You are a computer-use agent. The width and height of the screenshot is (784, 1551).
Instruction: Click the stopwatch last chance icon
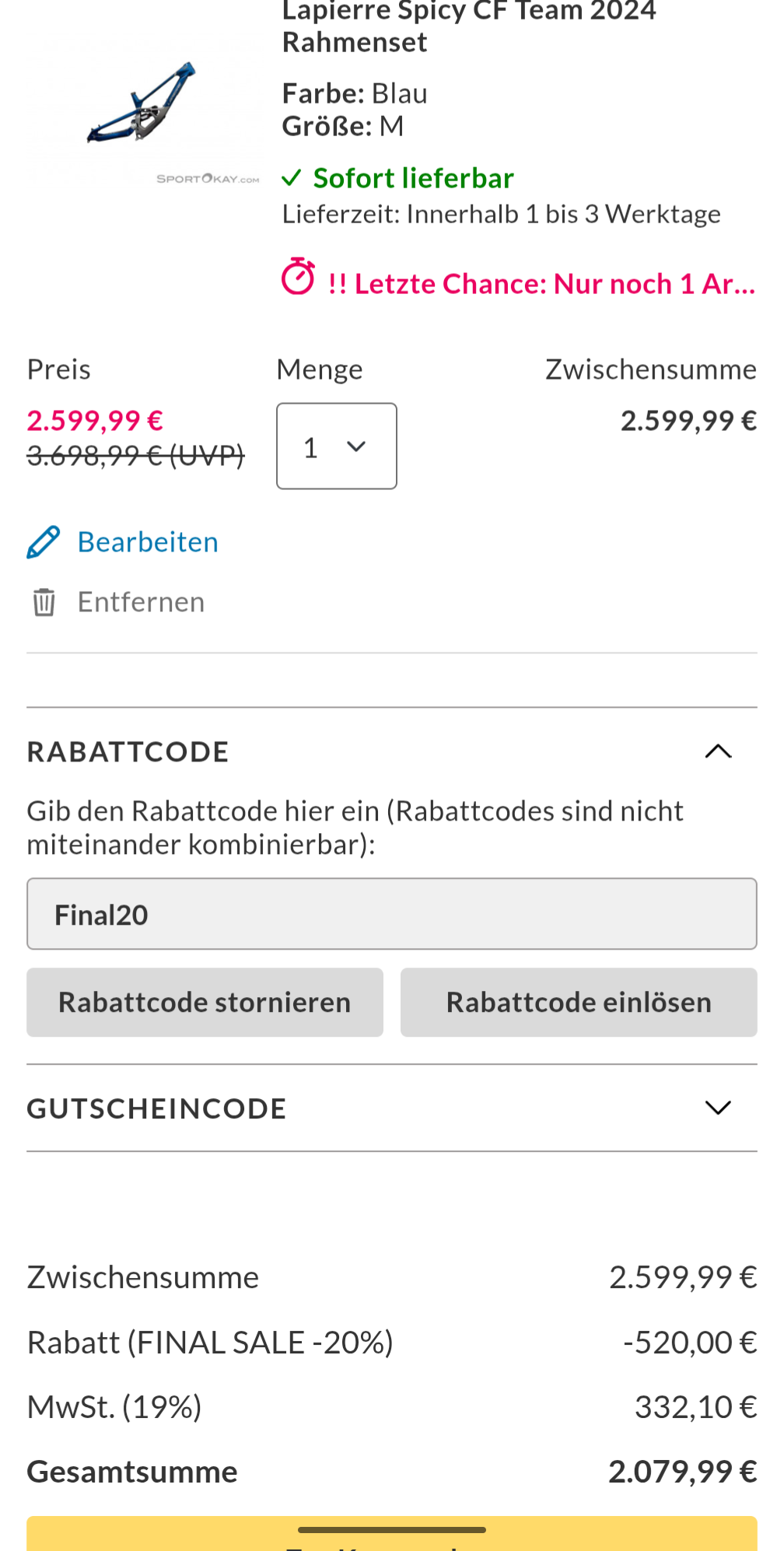point(298,277)
